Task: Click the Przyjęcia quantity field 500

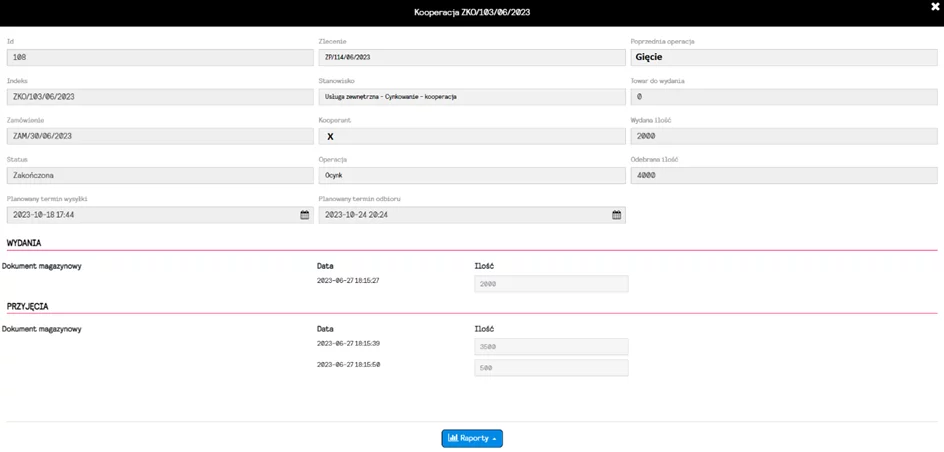Action: (551, 368)
